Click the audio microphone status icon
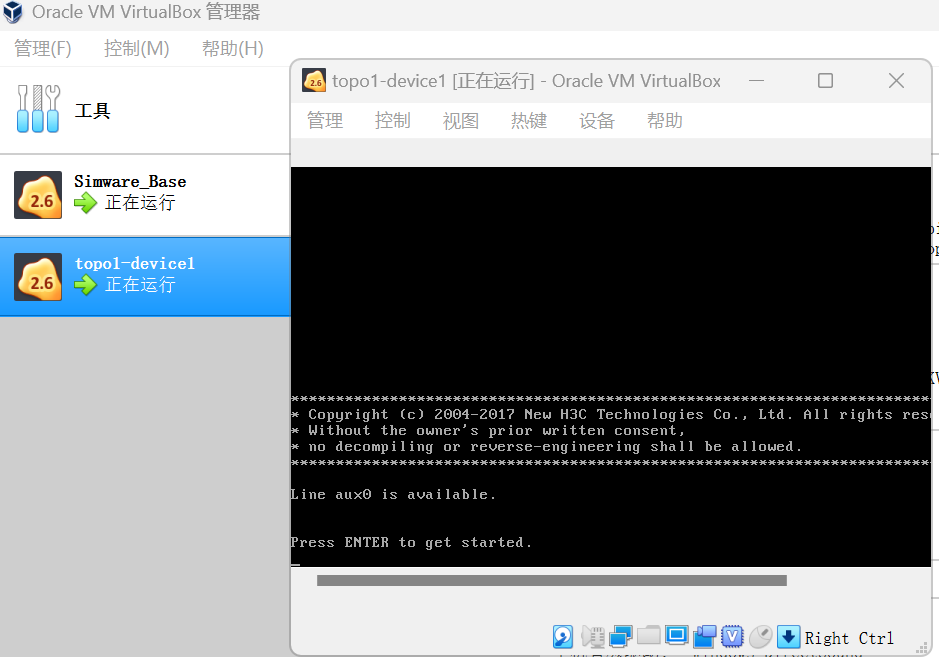 [593, 637]
